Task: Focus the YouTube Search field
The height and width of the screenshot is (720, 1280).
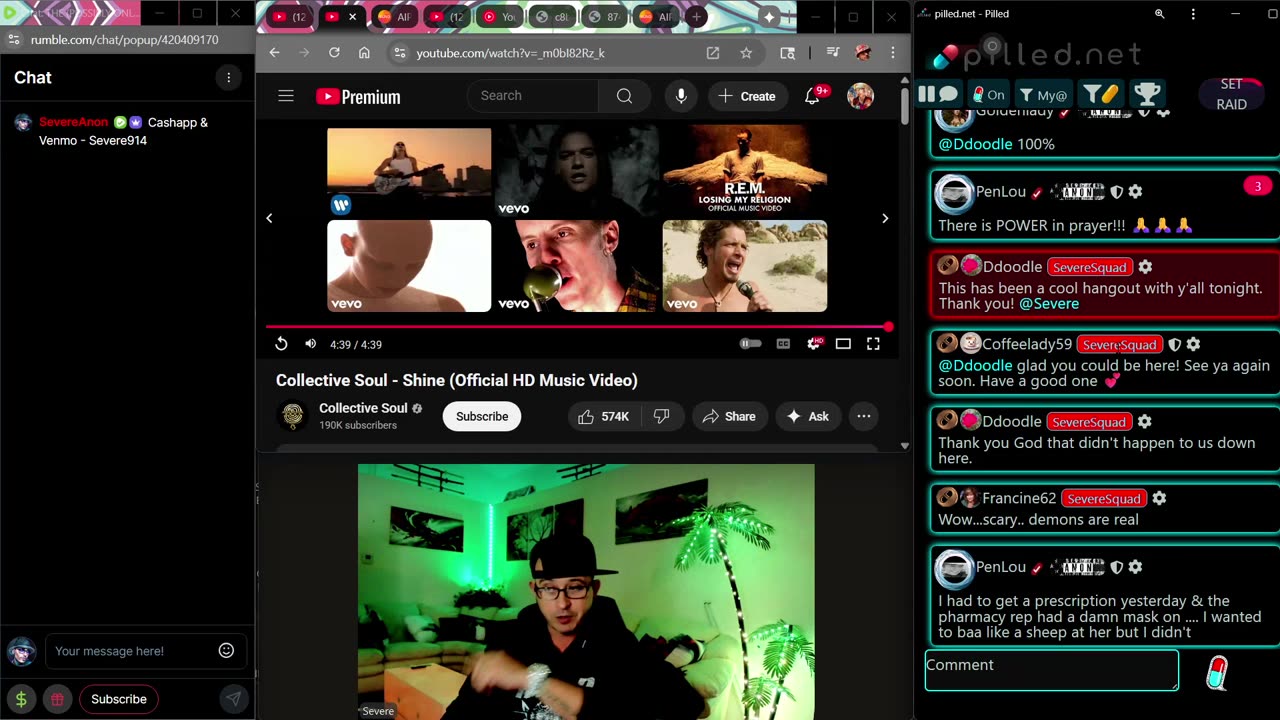Action: [534, 96]
